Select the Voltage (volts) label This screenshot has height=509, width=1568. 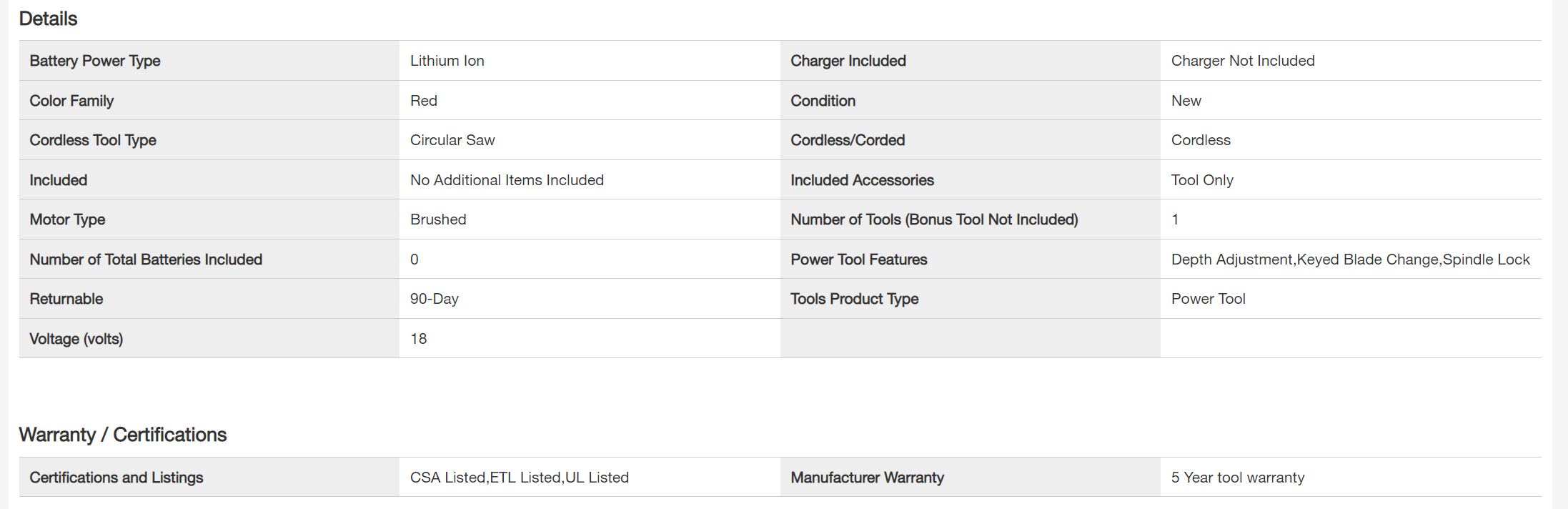click(76, 339)
